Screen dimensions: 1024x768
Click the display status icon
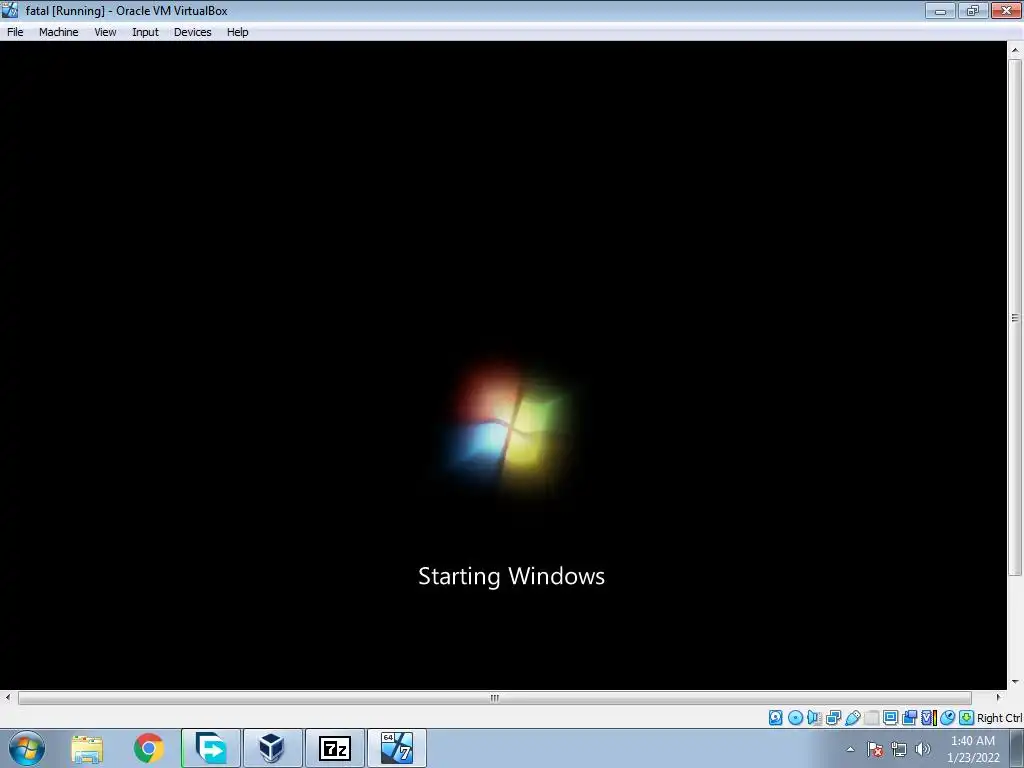coord(890,718)
